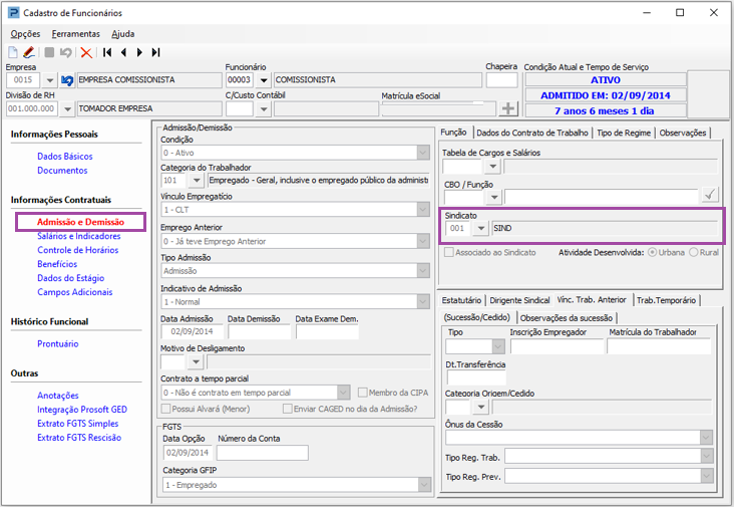
Task: Open the Ônus da Cessão dropdown
Action: coord(706,438)
